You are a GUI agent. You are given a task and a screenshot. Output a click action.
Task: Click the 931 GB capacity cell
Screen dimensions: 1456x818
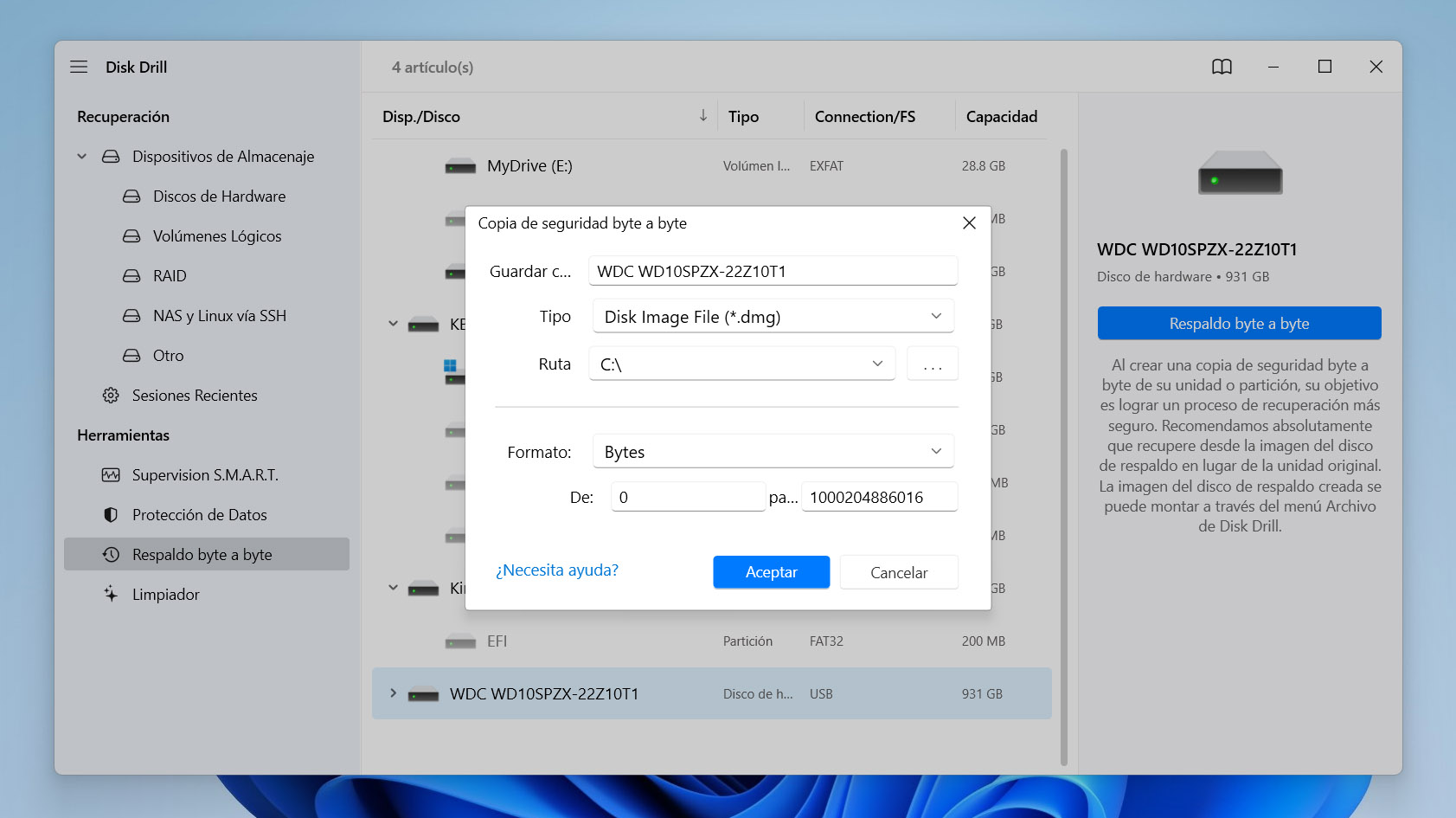(982, 694)
